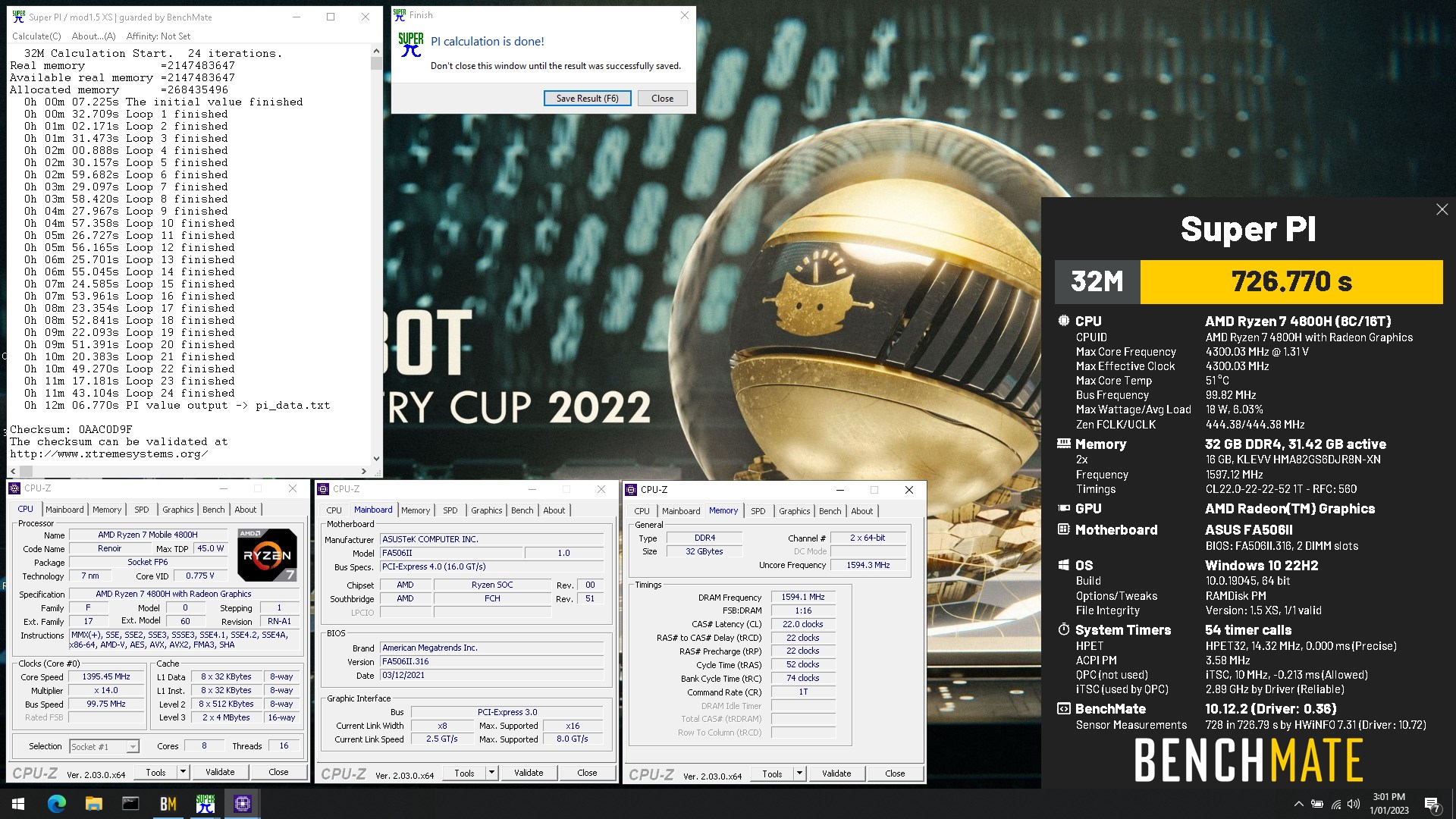Open the battery tray icon
The image size is (1456, 819).
pyautogui.click(x=1317, y=804)
